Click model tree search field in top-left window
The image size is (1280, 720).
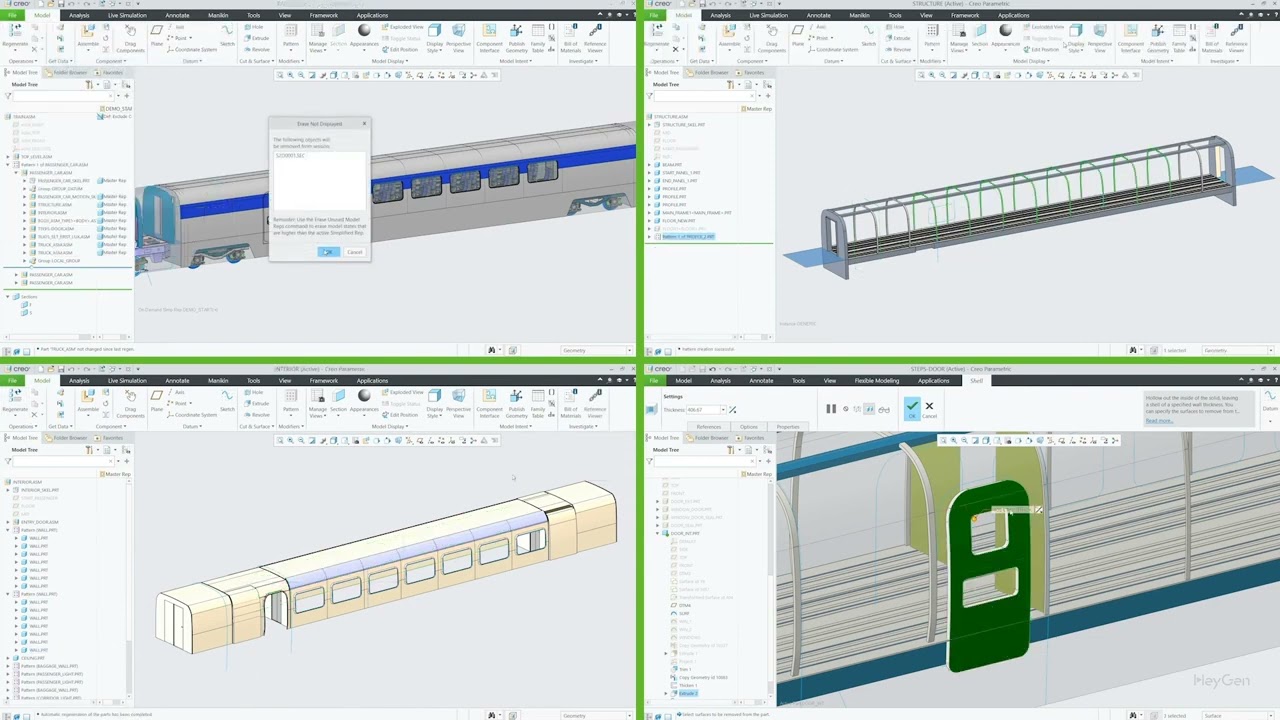point(62,96)
